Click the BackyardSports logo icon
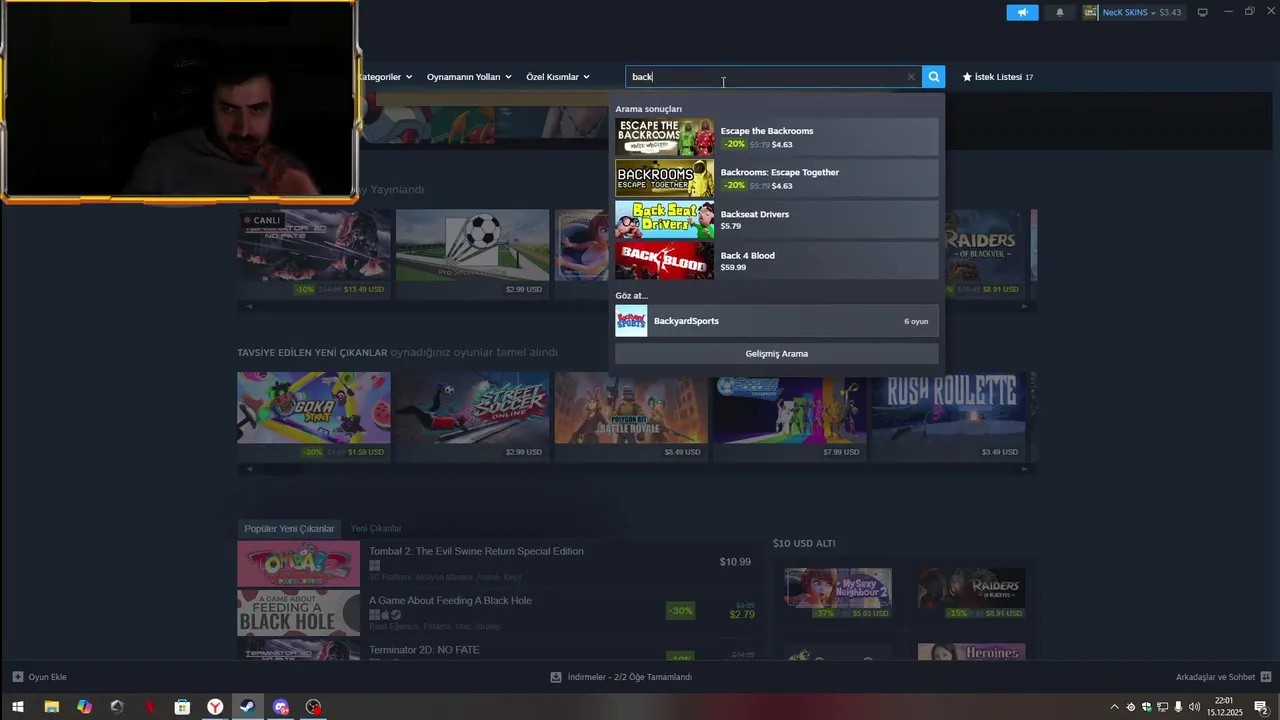Image resolution: width=1280 pixels, height=720 pixels. click(x=631, y=321)
